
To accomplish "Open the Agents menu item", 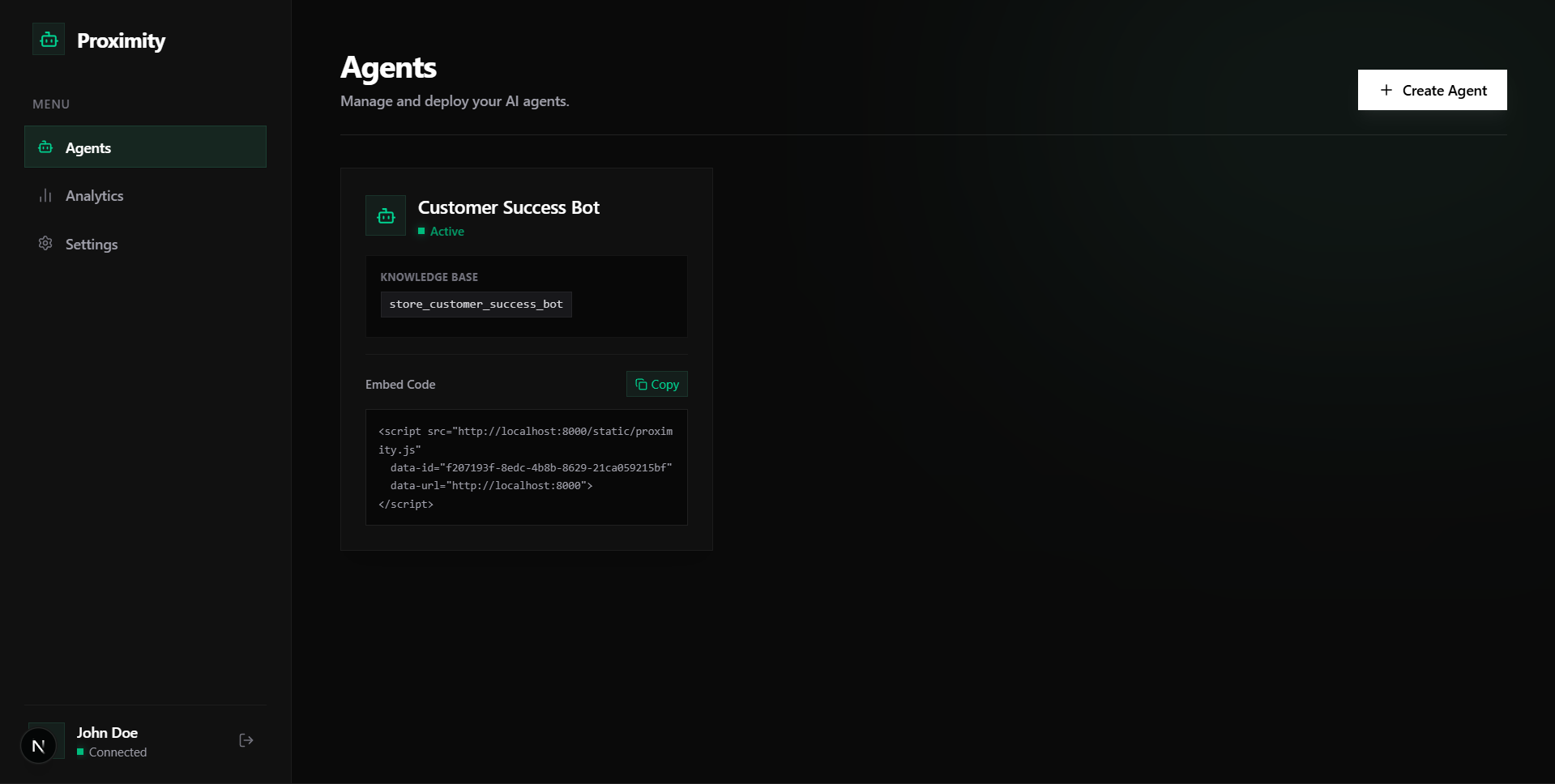I will (x=145, y=147).
